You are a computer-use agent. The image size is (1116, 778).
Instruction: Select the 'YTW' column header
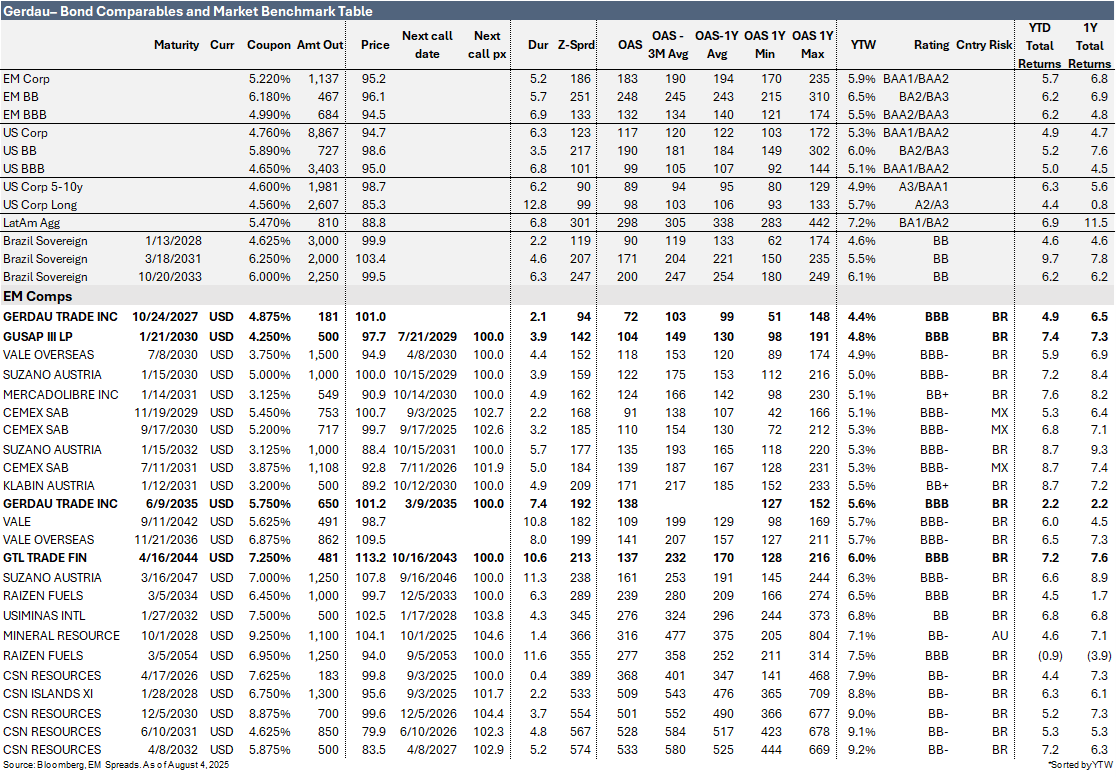coord(863,45)
